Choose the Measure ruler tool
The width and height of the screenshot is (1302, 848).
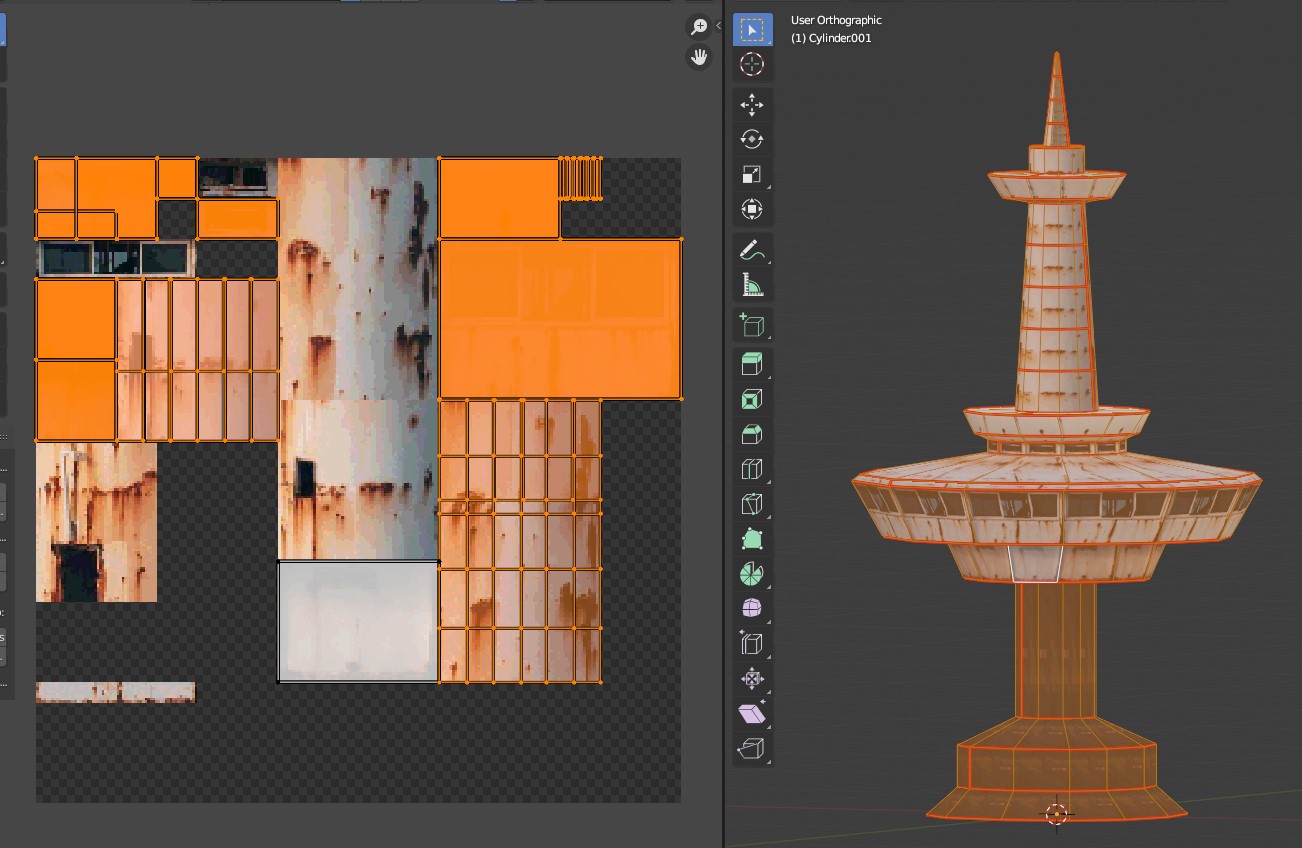(x=752, y=286)
